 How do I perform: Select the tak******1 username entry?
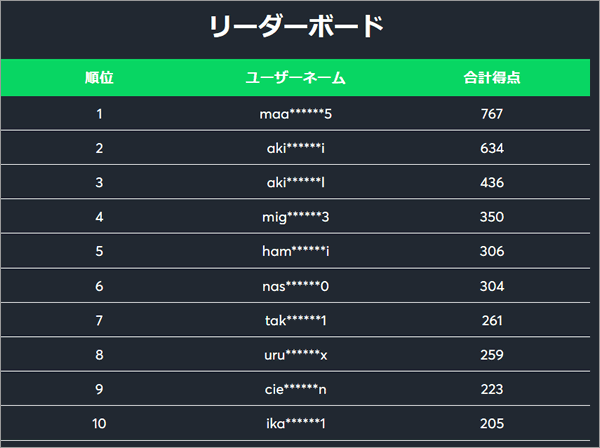click(295, 321)
